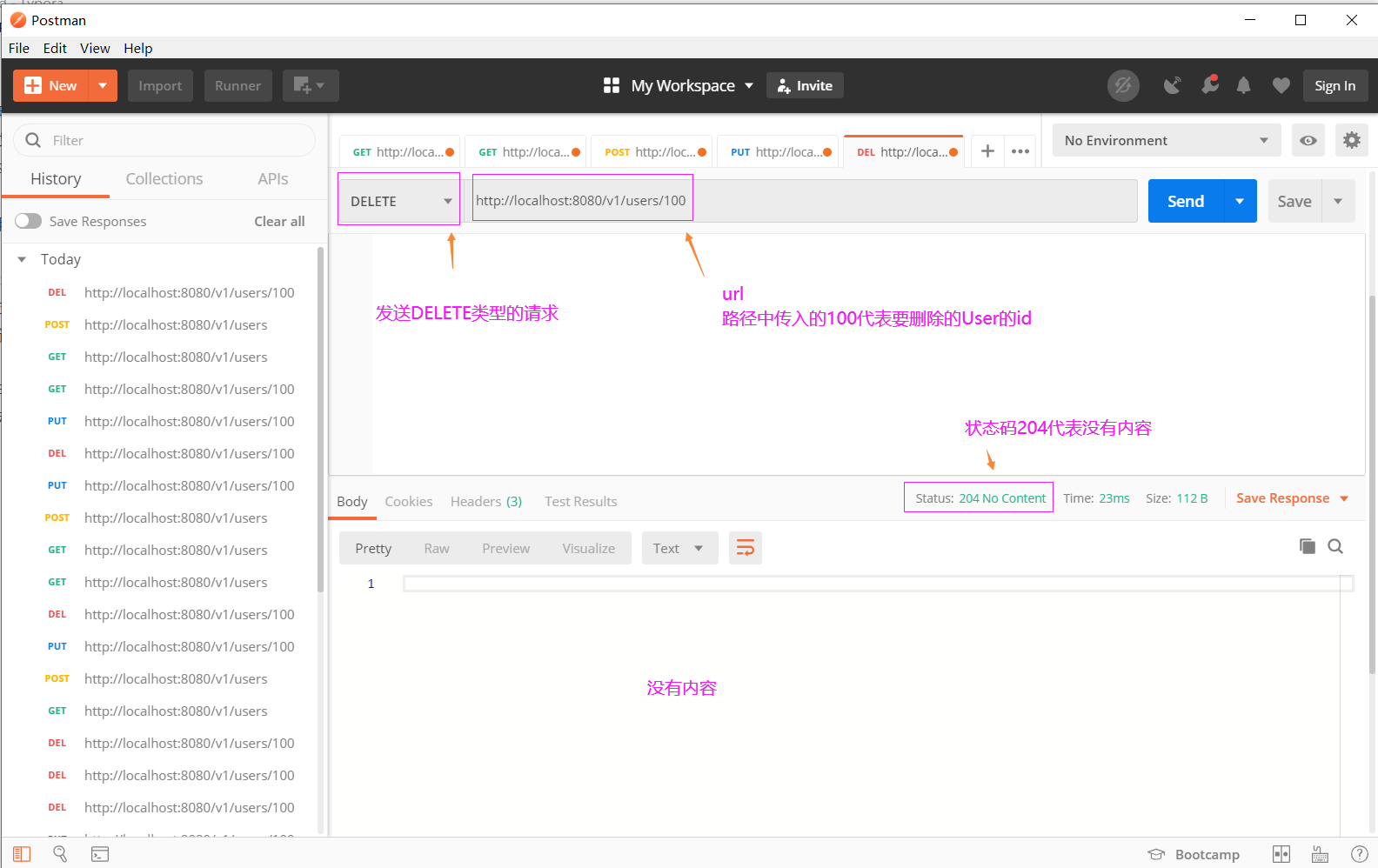Select the Raw response view
Screen dimensions: 1378x868
(x=437, y=548)
